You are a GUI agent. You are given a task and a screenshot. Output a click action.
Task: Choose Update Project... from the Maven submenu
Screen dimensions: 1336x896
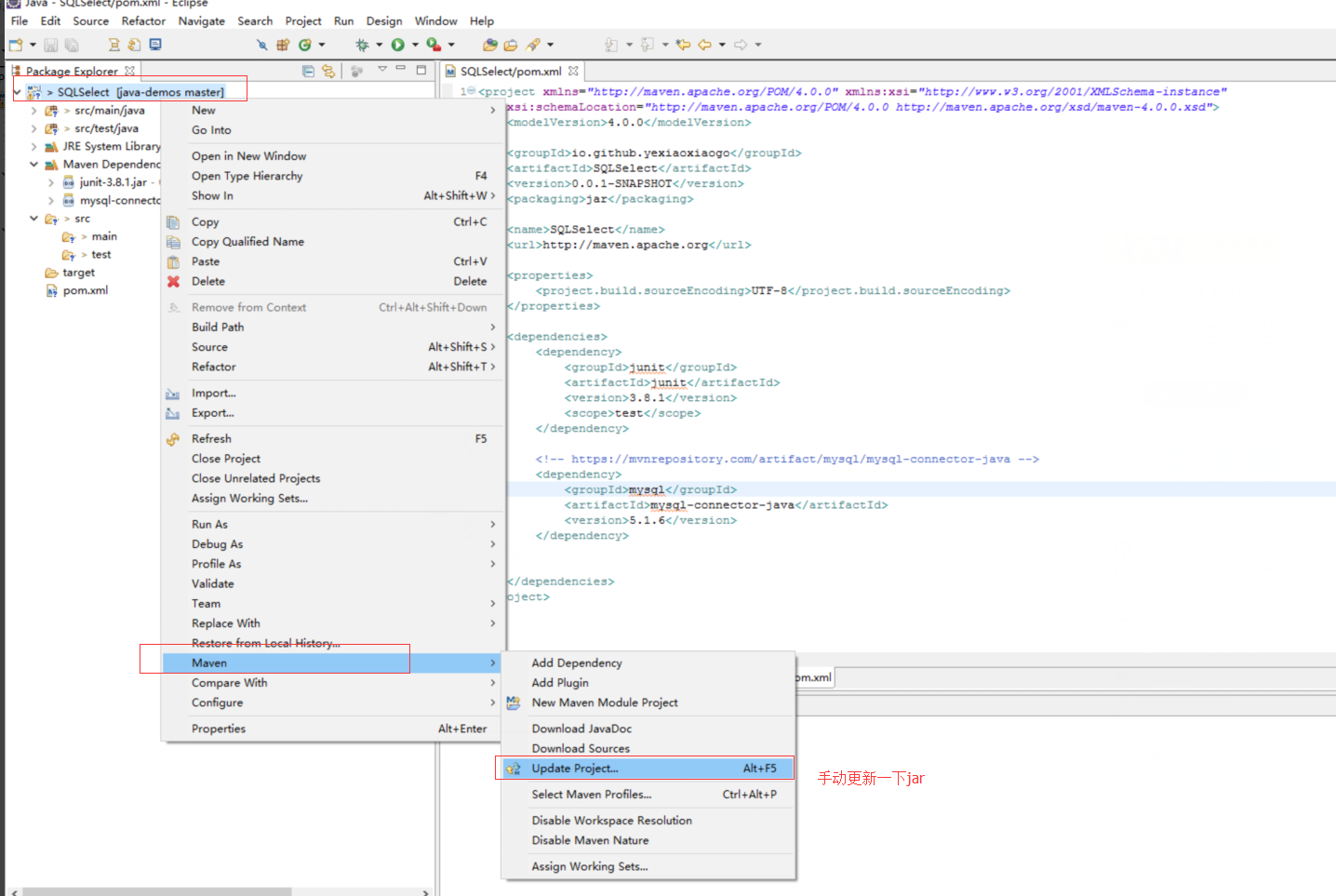pyautogui.click(x=648, y=769)
